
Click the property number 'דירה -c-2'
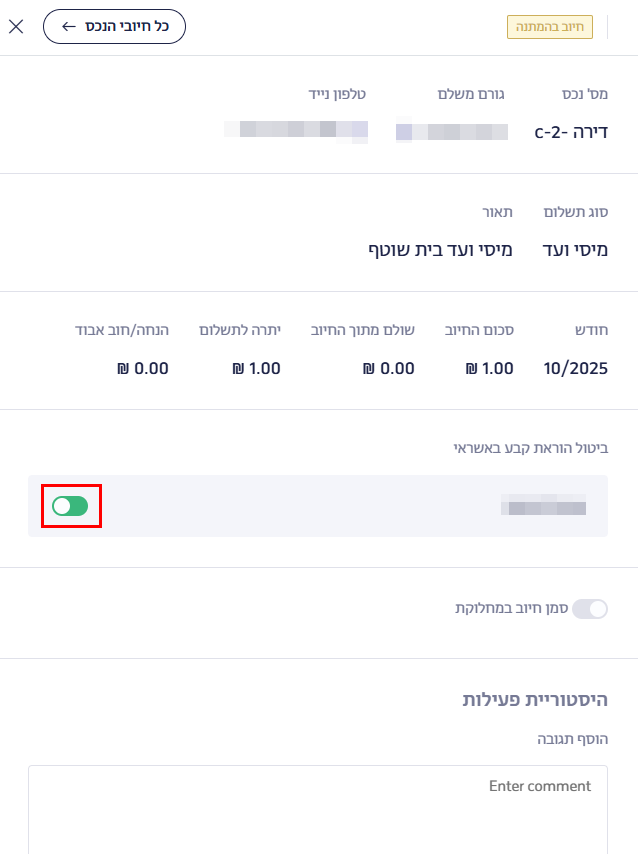(x=571, y=131)
